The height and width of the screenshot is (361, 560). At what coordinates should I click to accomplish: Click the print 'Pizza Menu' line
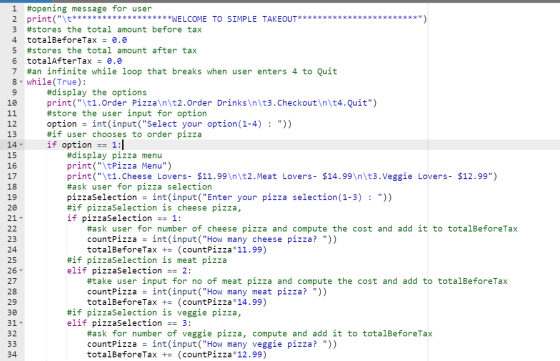click(x=119, y=166)
